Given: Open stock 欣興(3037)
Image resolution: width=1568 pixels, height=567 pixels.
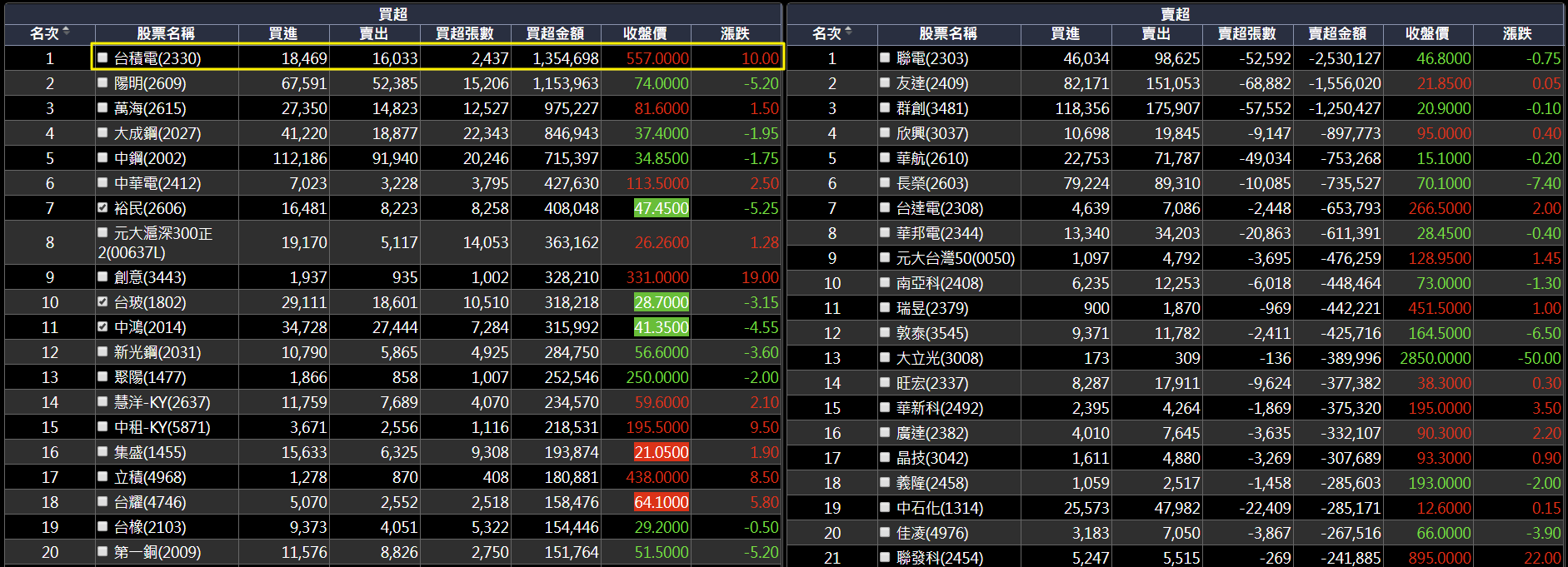Looking at the screenshot, I should coord(932,133).
